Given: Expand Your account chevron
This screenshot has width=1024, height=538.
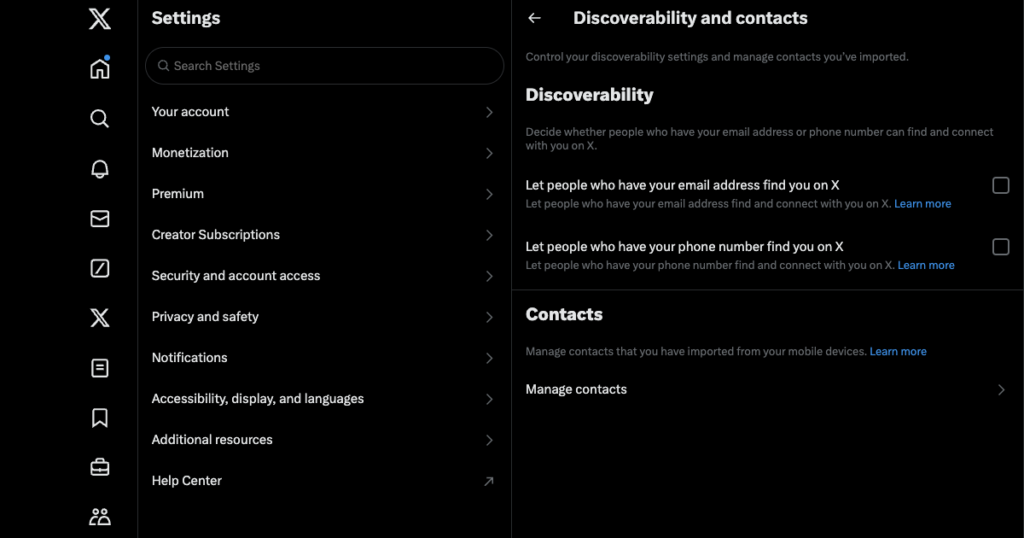Looking at the screenshot, I should pyautogui.click(x=489, y=112).
